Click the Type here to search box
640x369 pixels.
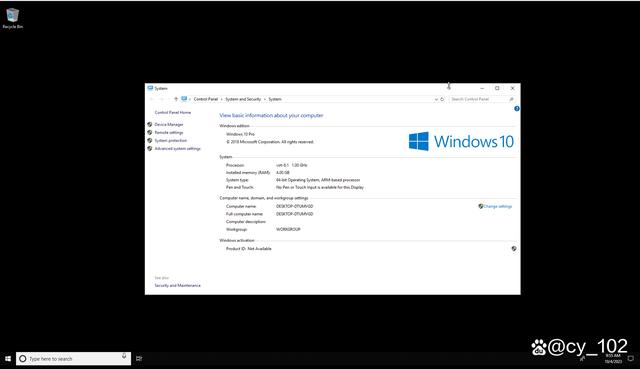pos(73,359)
